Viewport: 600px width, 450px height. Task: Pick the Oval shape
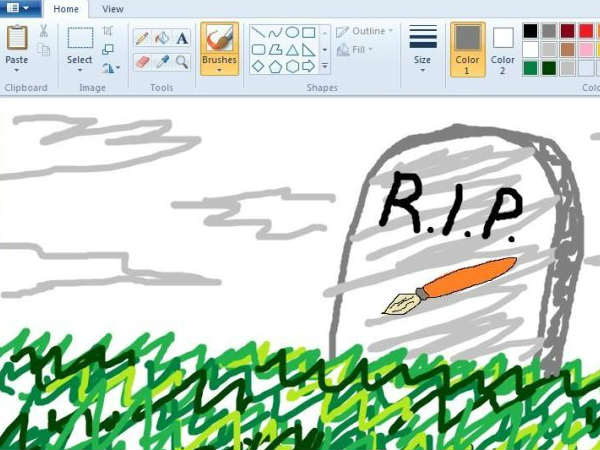click(292, 33)
